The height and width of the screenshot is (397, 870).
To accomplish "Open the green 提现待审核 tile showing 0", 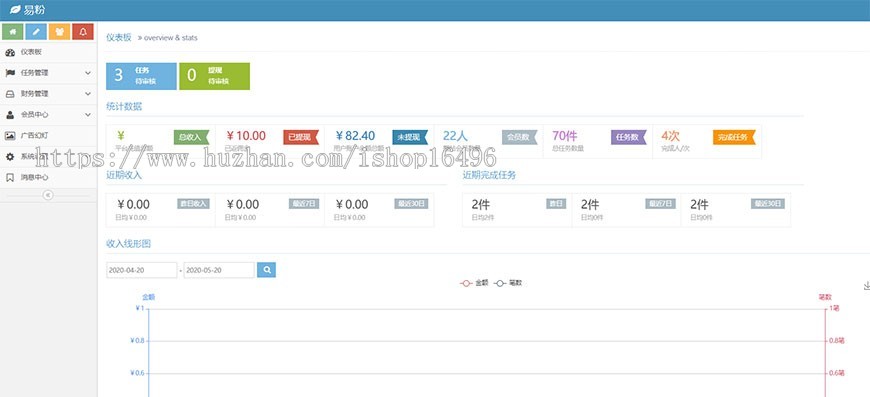I will pyautogui.click(x=214, y=76).
